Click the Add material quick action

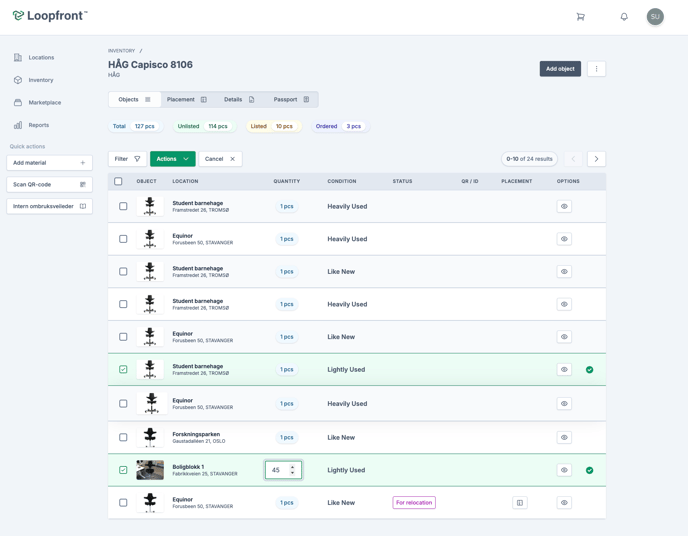(x=50, y=163)
